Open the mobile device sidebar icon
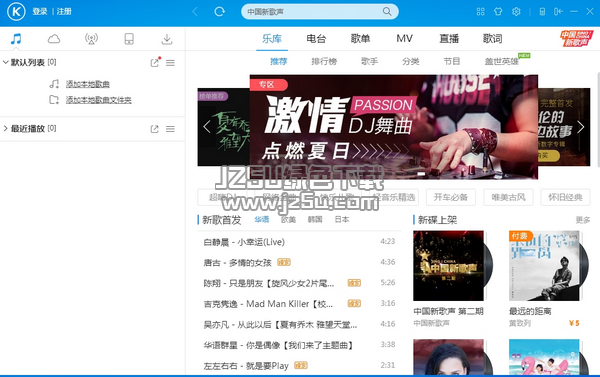The width and height of the screenshot is (600, 377). click(129, 39)
